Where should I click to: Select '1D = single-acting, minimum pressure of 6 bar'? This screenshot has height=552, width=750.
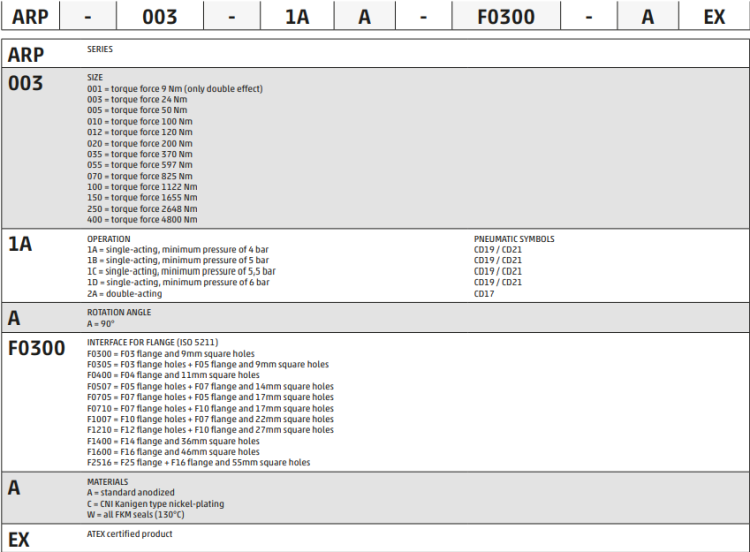pyautogui.click(x=178, y=282)
